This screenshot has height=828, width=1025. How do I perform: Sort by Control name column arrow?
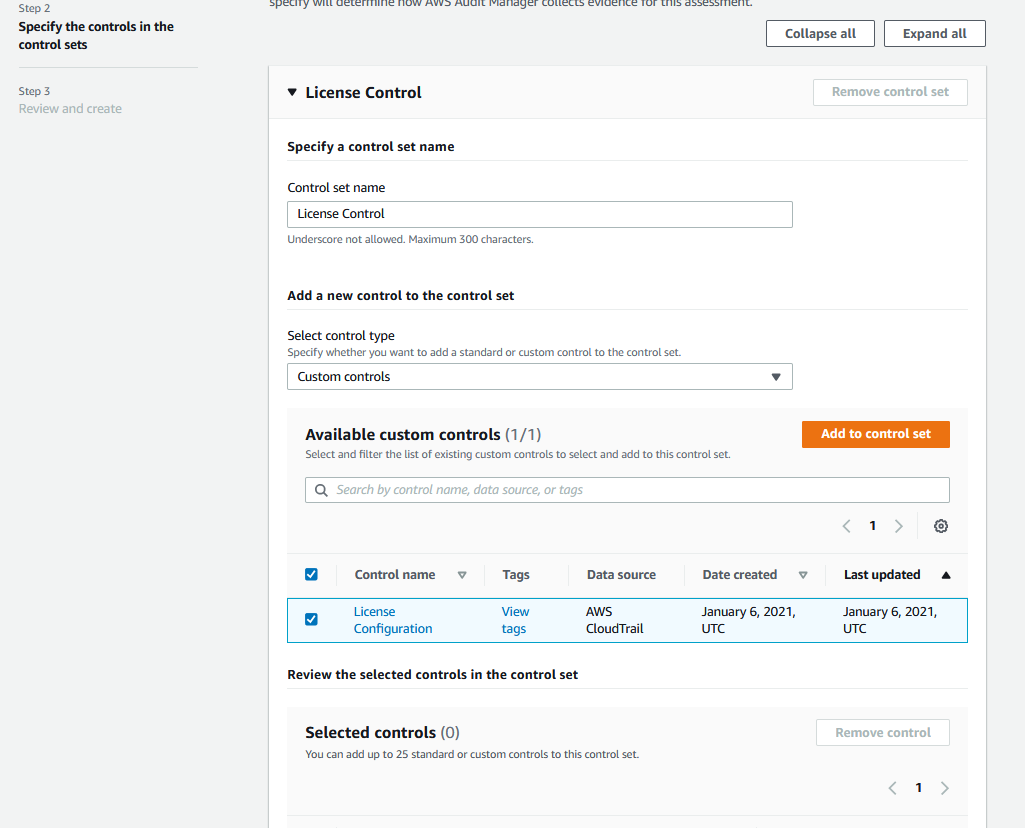pyautogui.click(x=462, y=575)
